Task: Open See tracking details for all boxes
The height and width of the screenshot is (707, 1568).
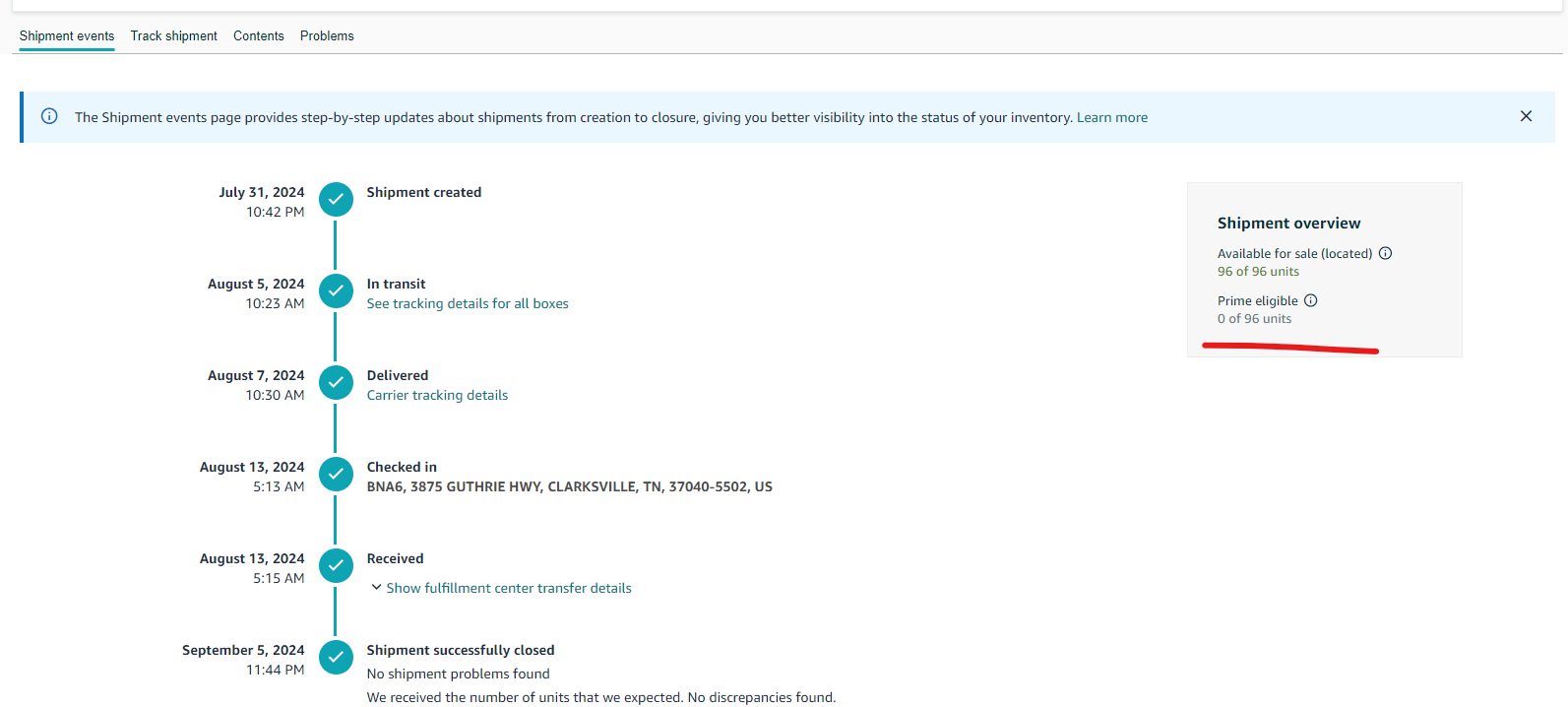Action: coord(468,303)
